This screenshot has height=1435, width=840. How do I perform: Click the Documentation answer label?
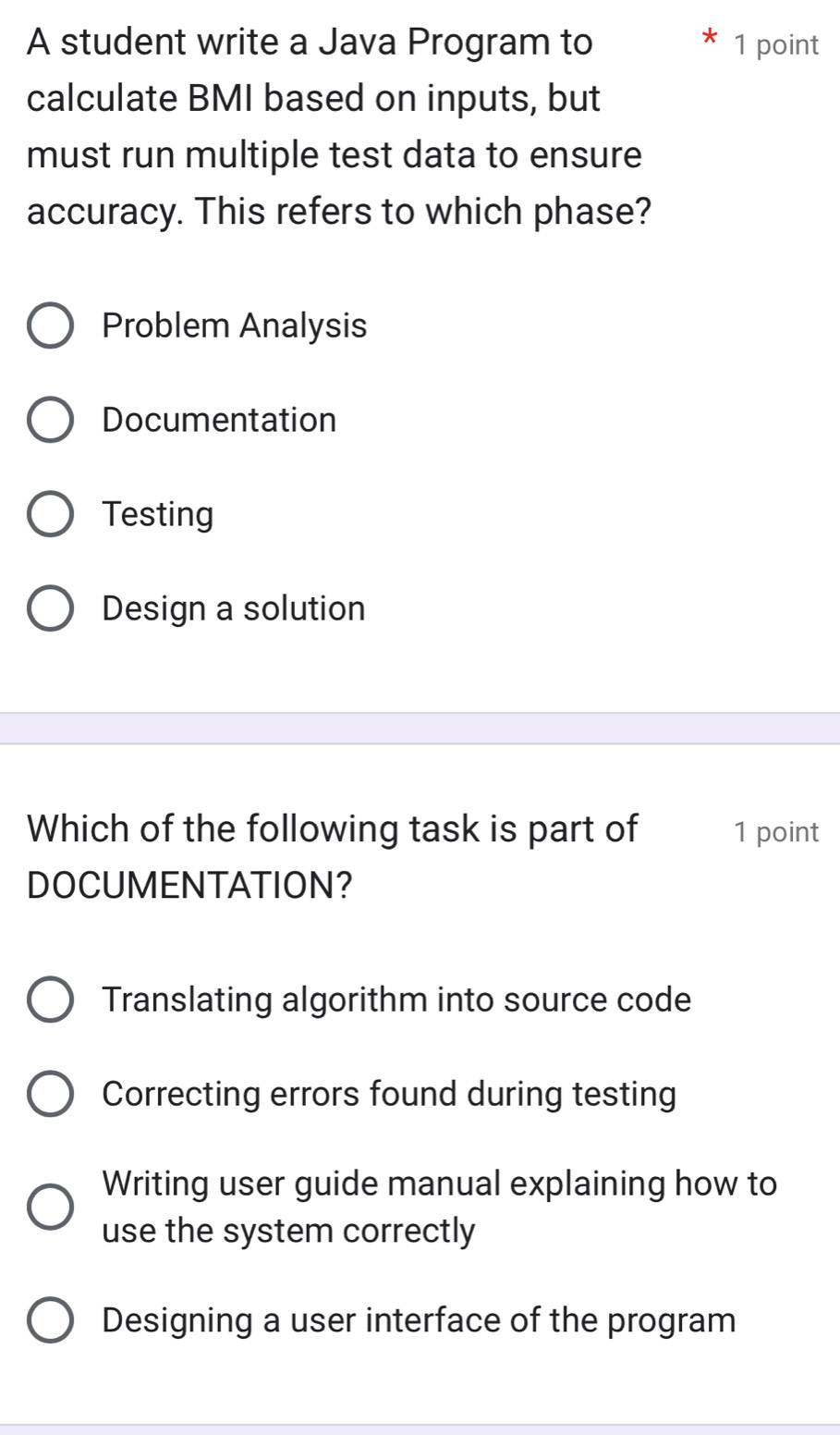click(219, 420)
